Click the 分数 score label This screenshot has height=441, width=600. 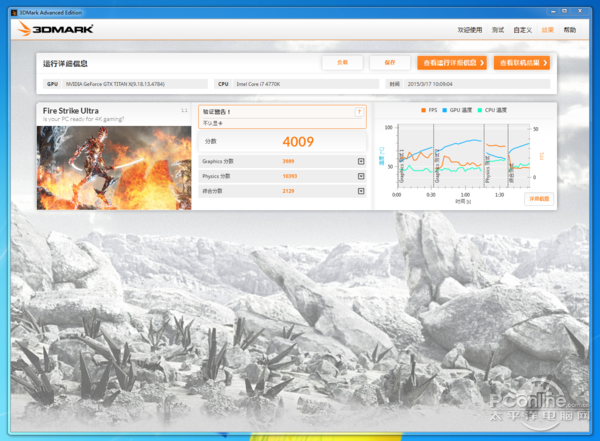[210, 142]
